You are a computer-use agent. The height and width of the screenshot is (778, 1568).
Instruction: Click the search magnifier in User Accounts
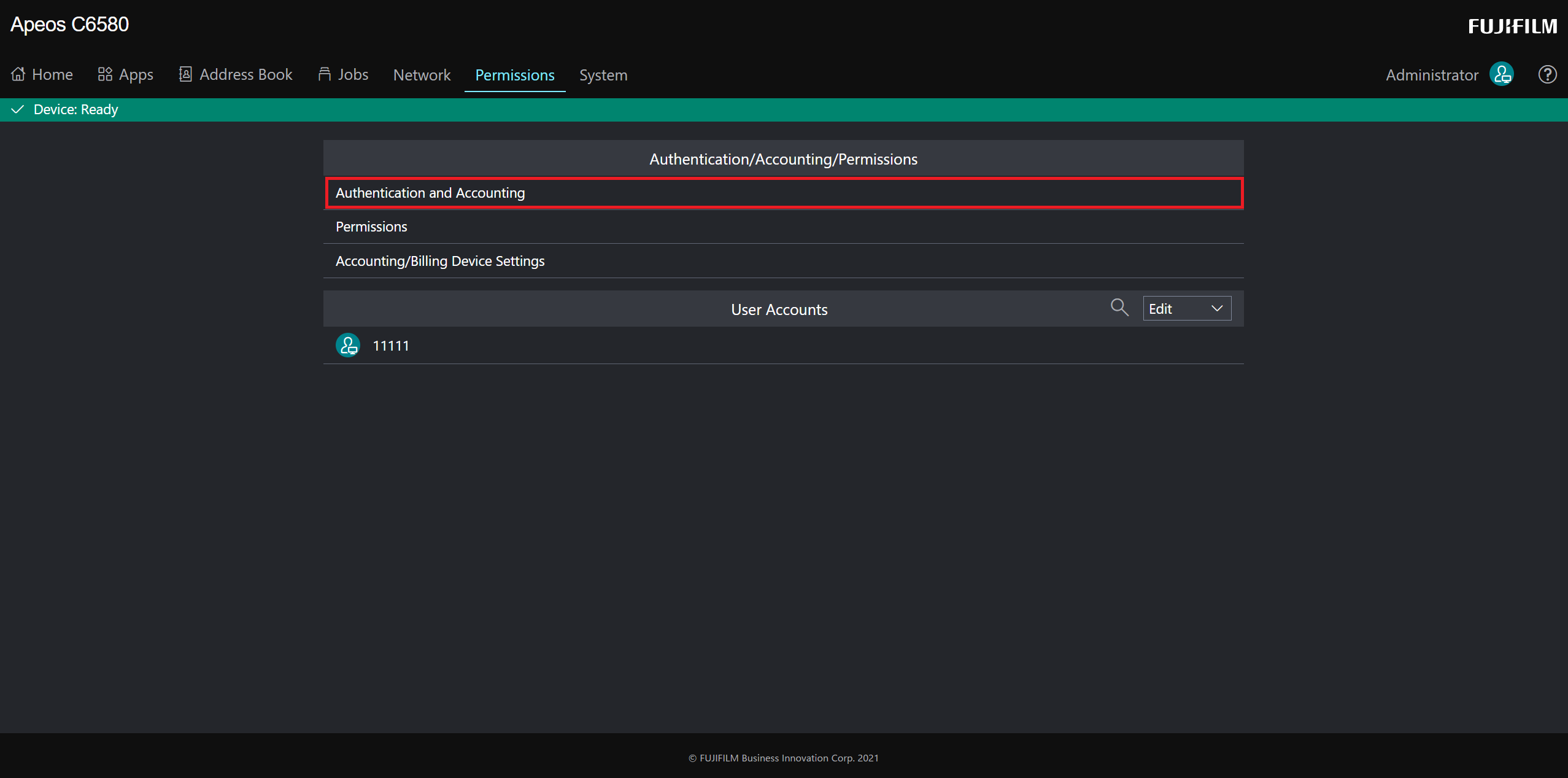coord(1119,308)
